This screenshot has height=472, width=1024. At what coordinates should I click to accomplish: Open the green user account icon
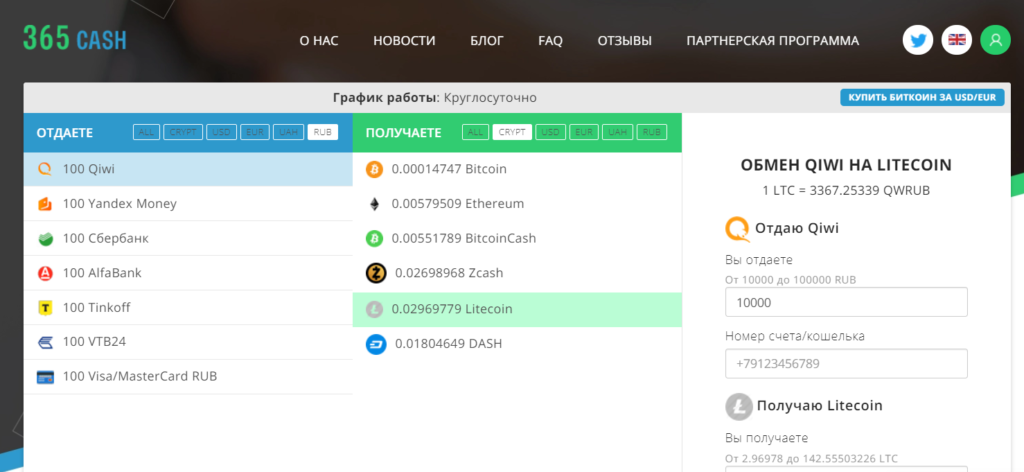[x=995, y=40]
